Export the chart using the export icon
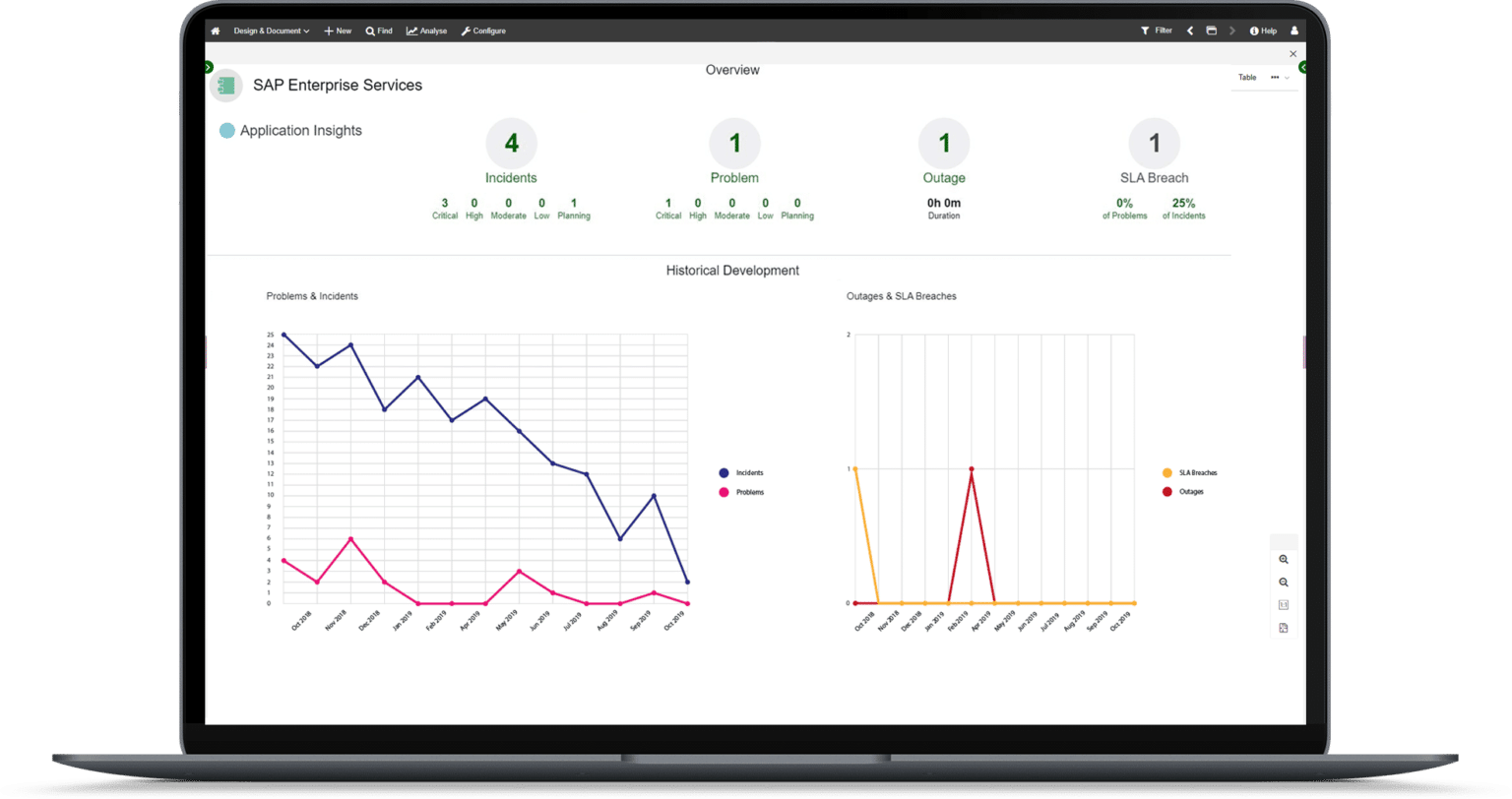The height and width of the screenshot is (799, 1512). [1283, 627]
